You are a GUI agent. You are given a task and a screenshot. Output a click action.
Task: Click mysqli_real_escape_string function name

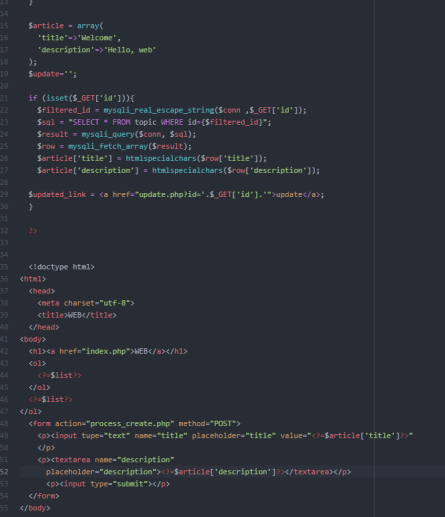159,110
